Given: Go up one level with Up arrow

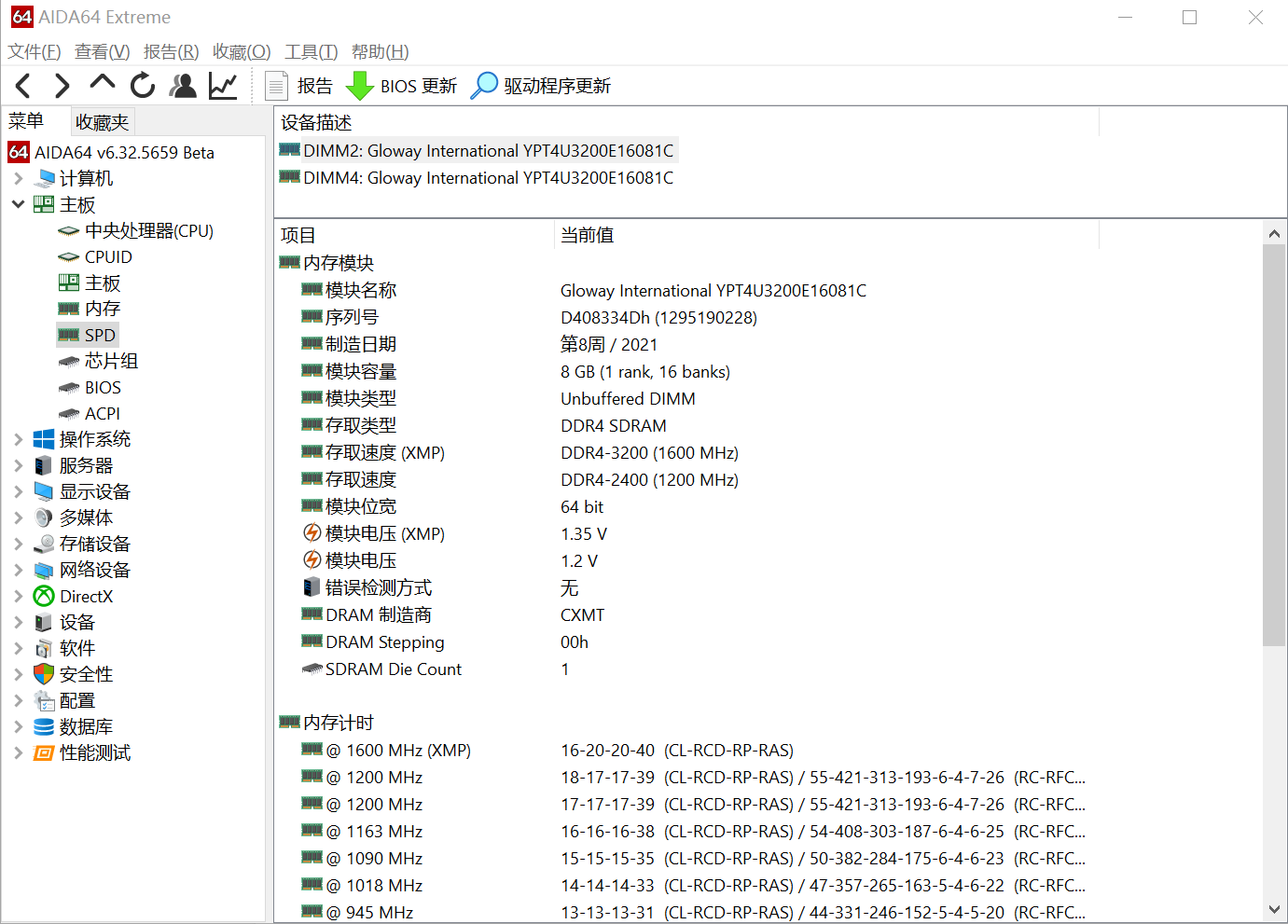Looking at the screenshot, I should coord(102,84).
